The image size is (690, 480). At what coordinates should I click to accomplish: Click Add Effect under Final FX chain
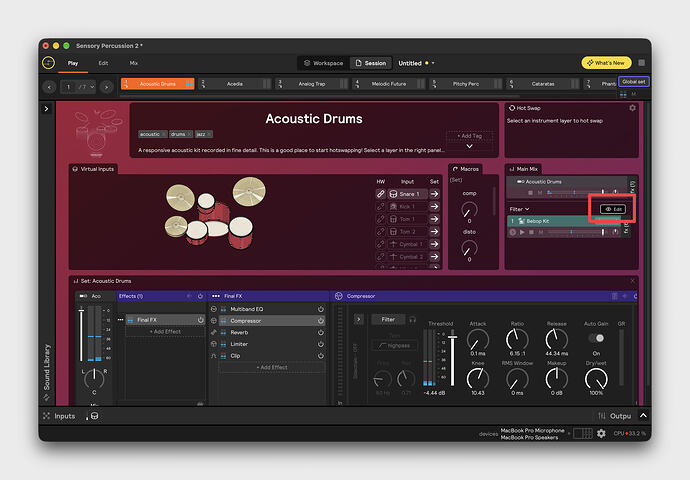point(273,367)
